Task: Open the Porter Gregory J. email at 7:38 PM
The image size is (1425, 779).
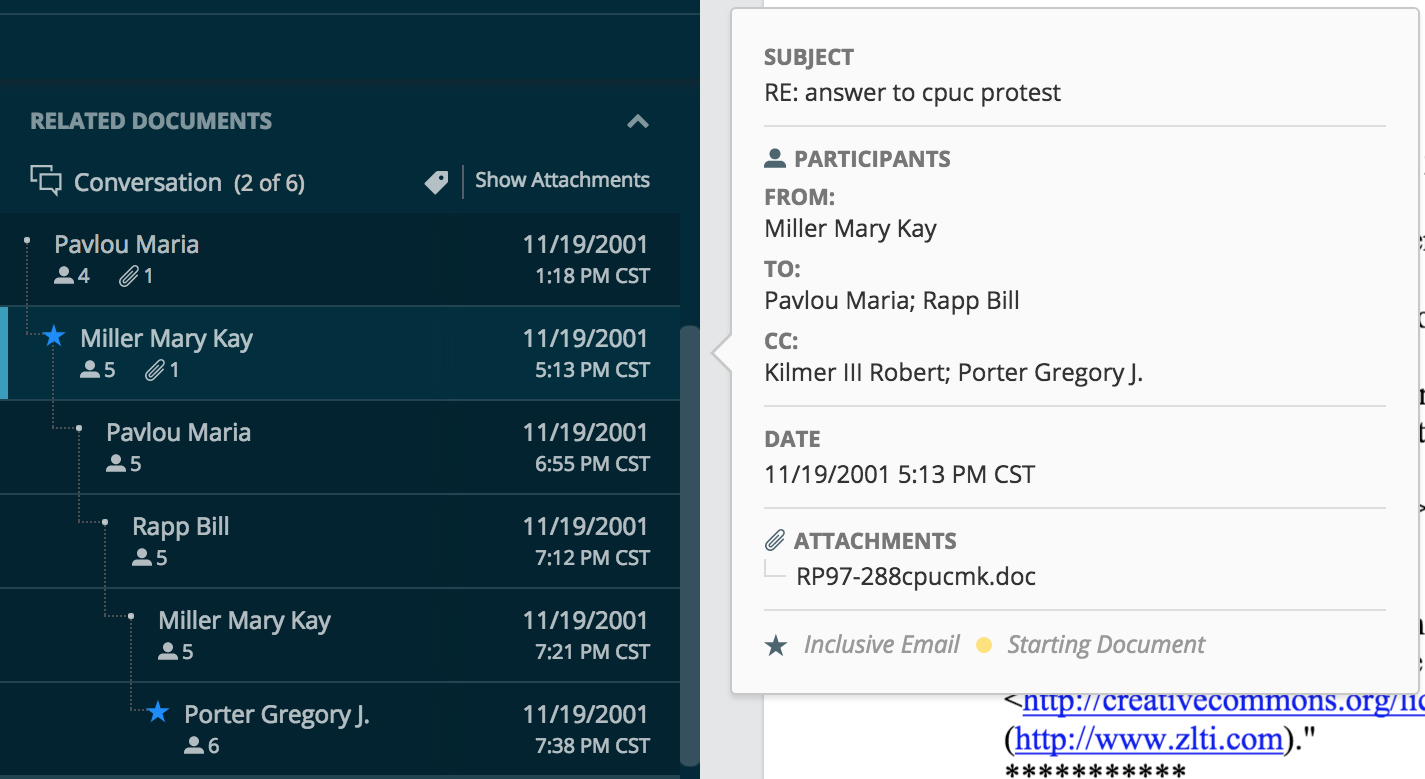Action: 340,728
